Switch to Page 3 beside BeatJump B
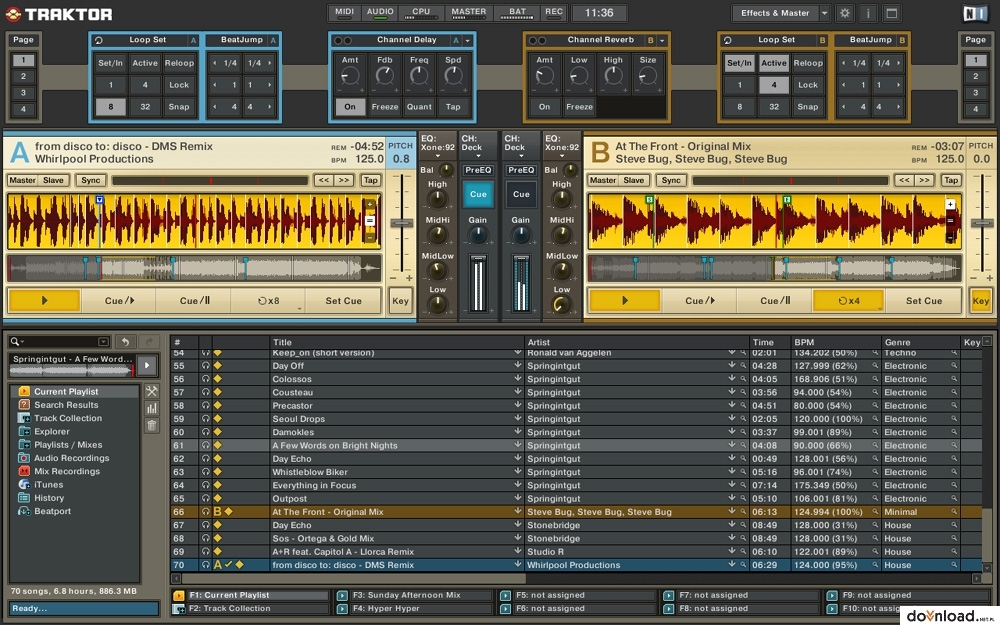 pos(975,92)
